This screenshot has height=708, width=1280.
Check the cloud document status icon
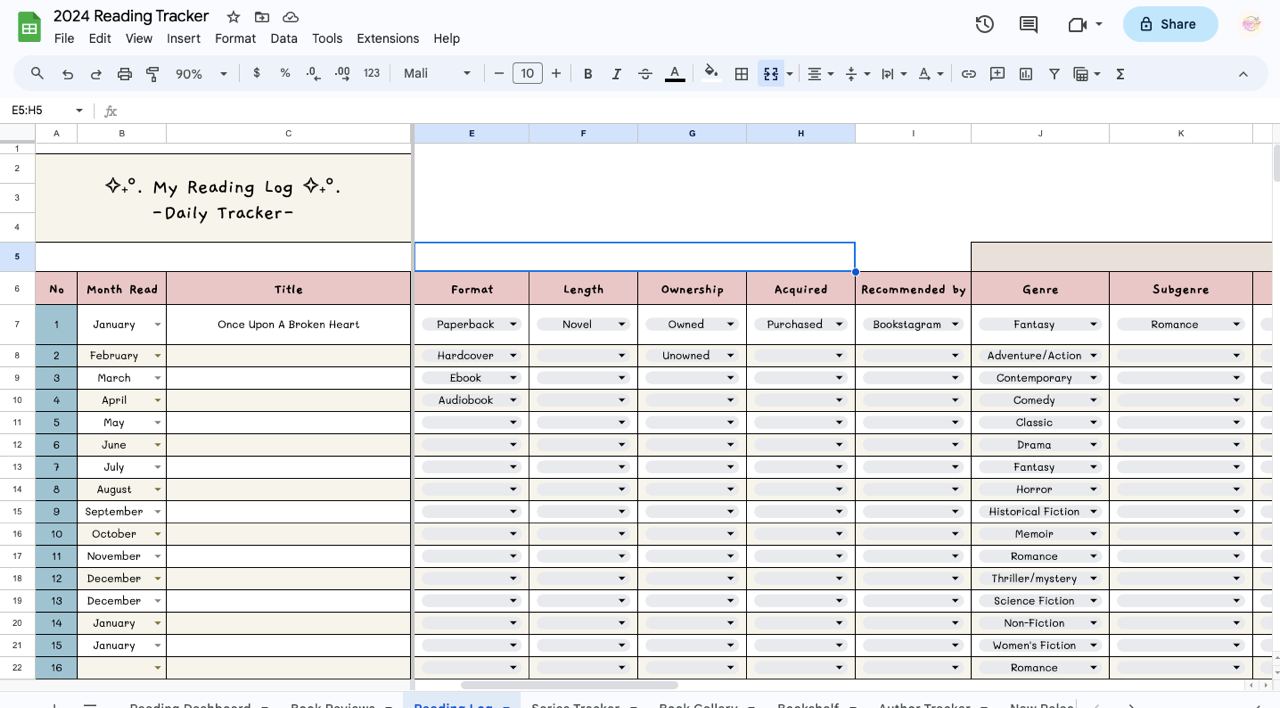pos(291,17)
